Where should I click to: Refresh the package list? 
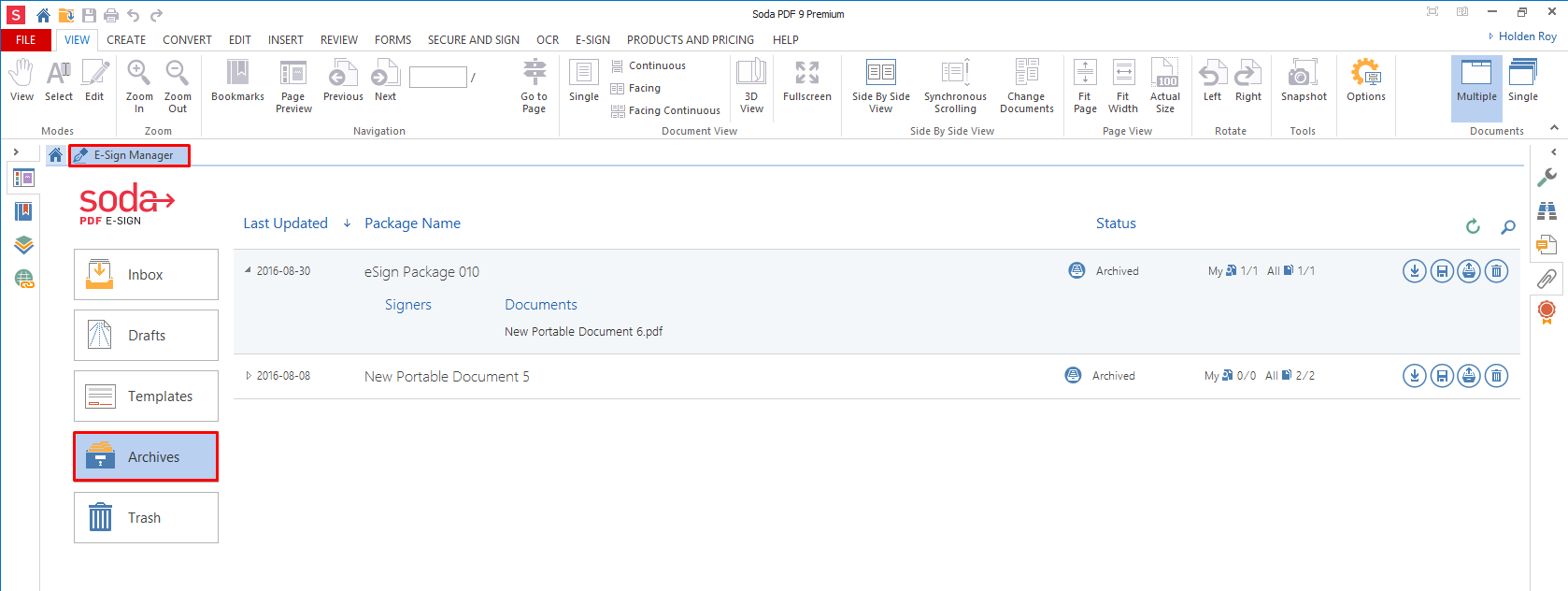coord(1473,226)
